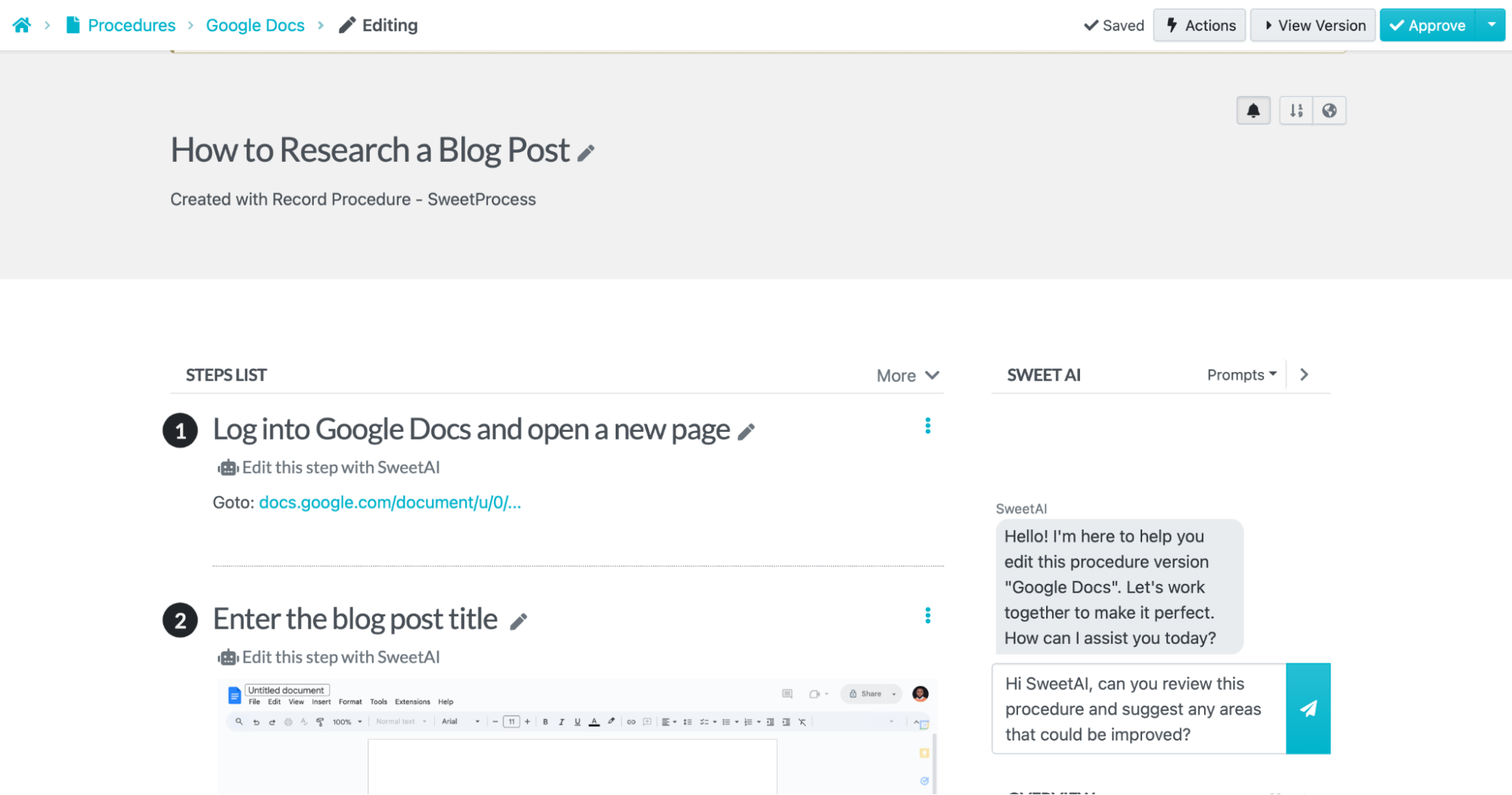The width and height of the screenshot is (1512, 795).
Task: Click the notification bell icon
Action: (x=1253, y=110)
